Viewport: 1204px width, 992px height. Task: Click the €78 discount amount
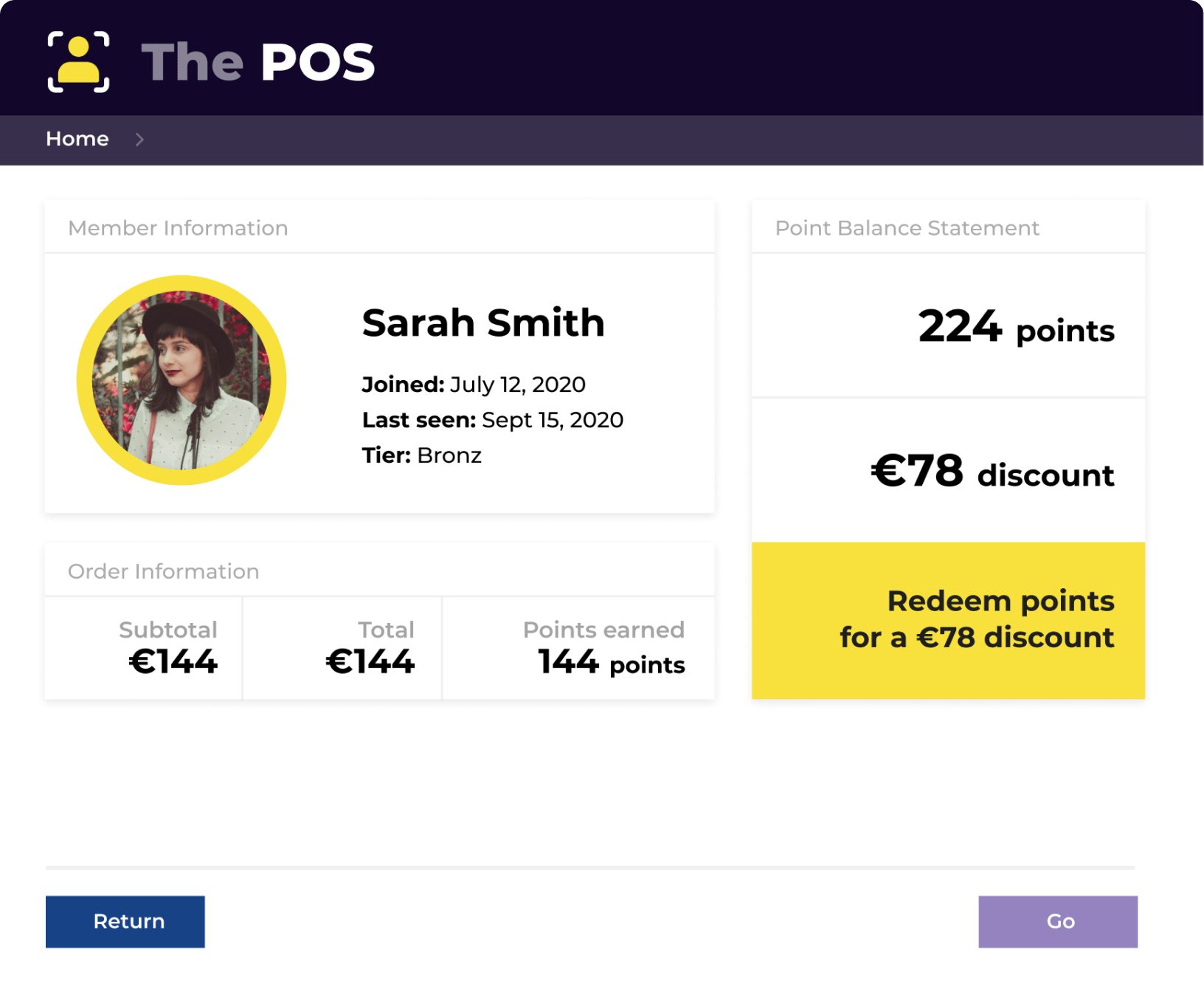pyautogui.click(x=992, y=472)
